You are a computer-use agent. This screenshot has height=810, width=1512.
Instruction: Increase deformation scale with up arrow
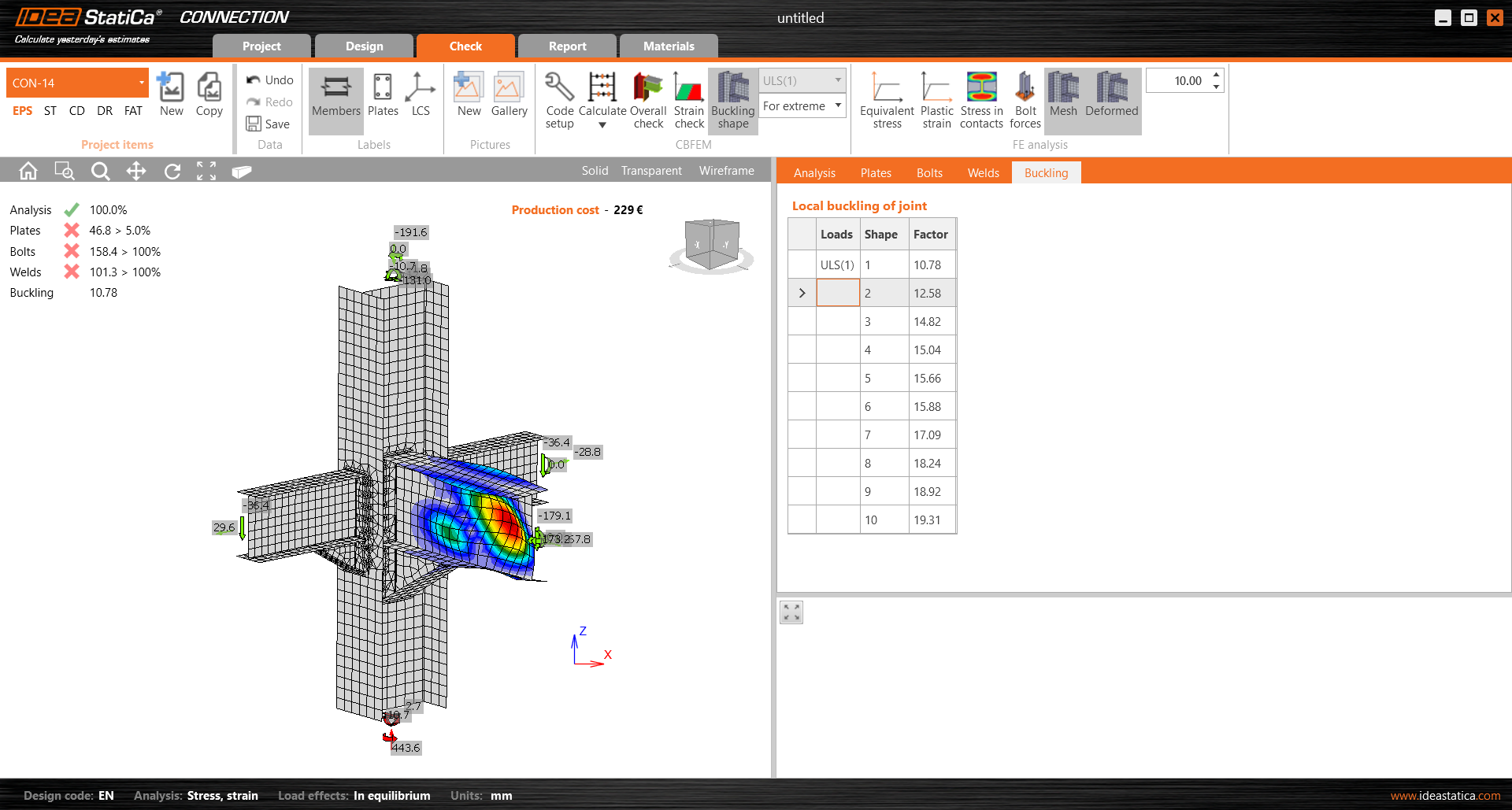[1216, 75]
